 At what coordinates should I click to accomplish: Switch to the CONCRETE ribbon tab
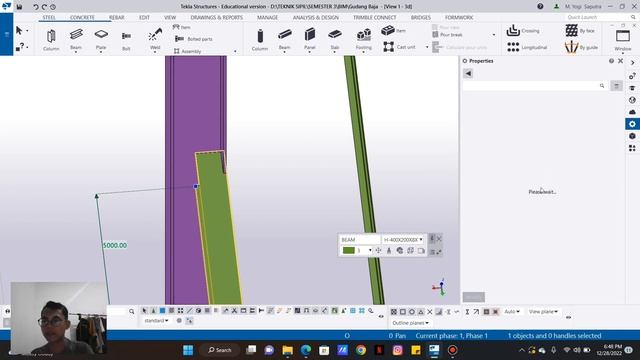click(x=82, y=18)
